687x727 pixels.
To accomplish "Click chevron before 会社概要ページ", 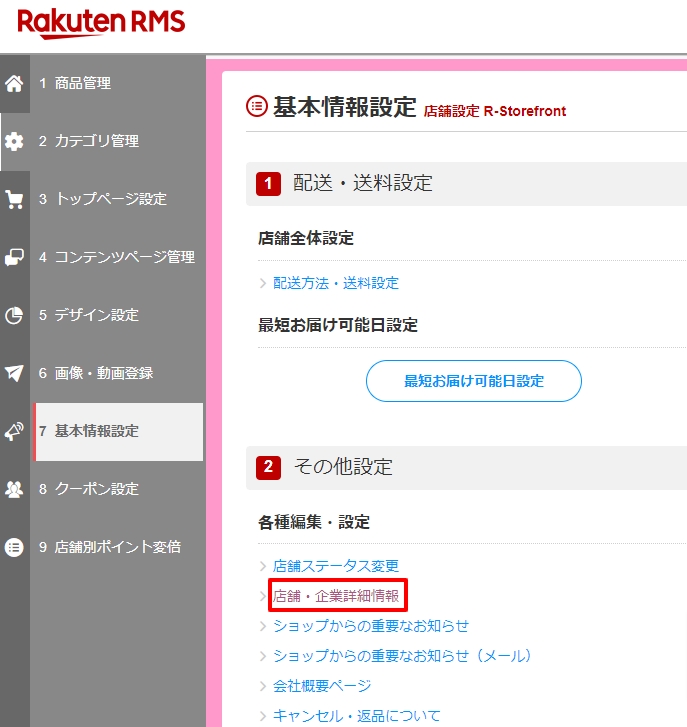I will 263,686.
